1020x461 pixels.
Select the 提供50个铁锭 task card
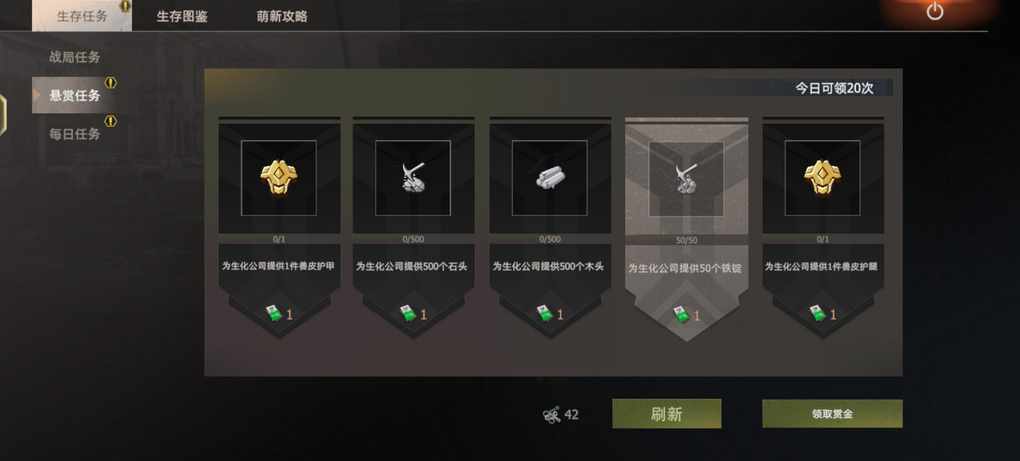(686, 229)
